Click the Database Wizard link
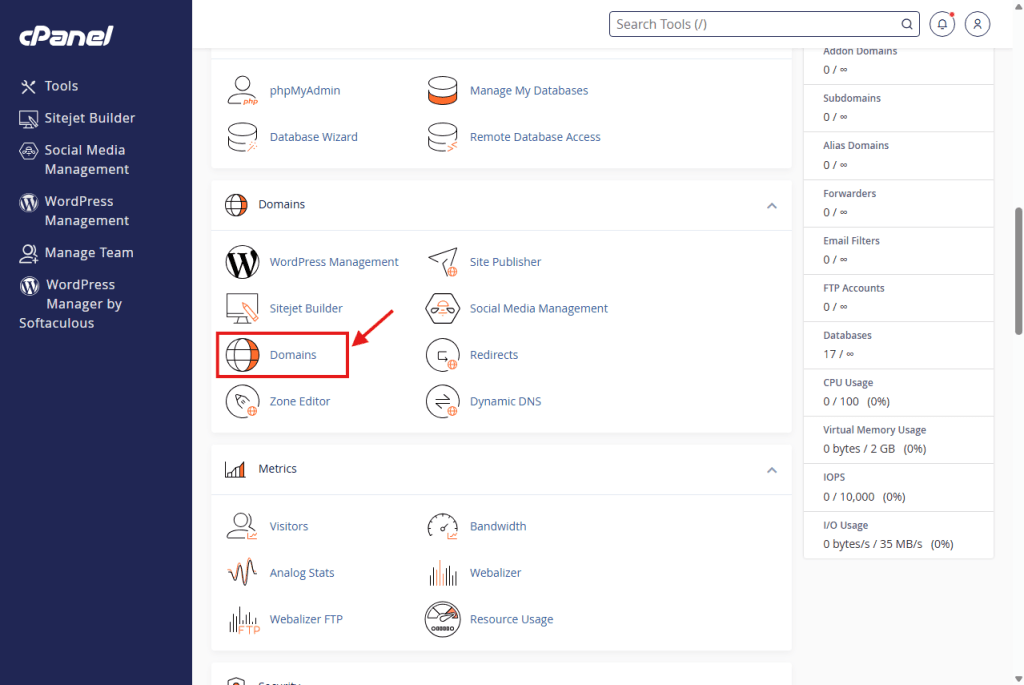 (x=313, y=137)
